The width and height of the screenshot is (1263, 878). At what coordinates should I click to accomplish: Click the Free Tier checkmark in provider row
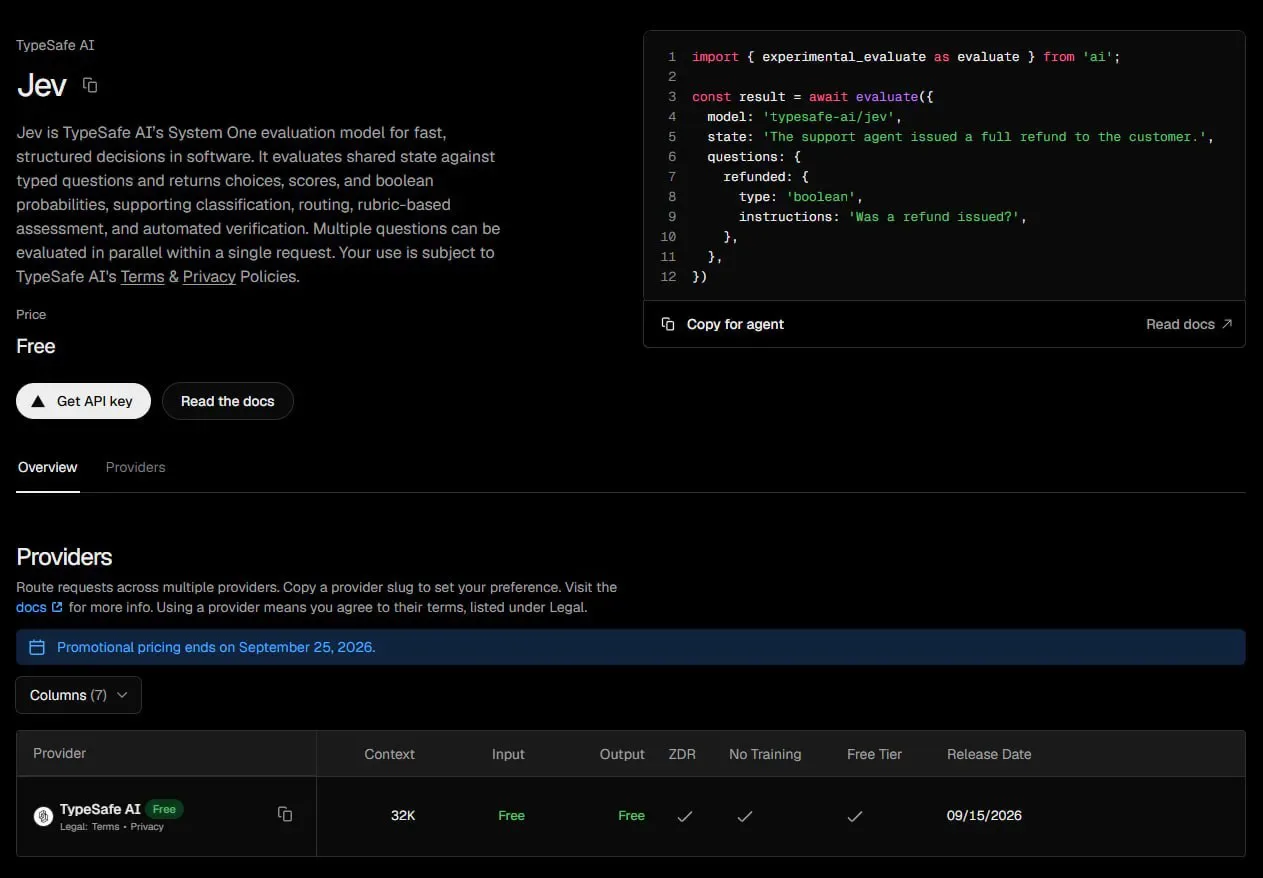(855, 816)
